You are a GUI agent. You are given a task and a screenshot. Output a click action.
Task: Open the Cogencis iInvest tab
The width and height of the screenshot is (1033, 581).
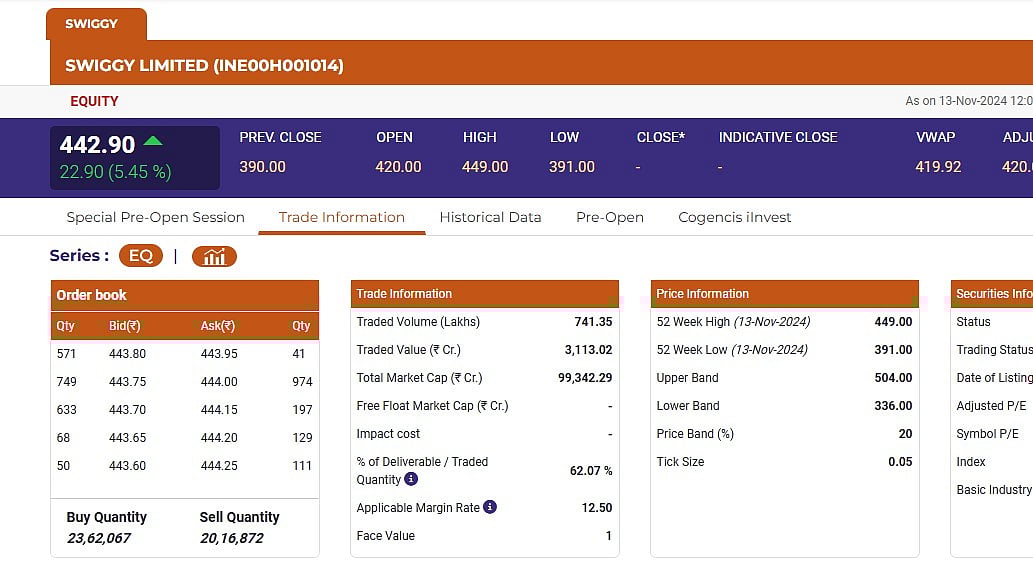coord(734,217)
